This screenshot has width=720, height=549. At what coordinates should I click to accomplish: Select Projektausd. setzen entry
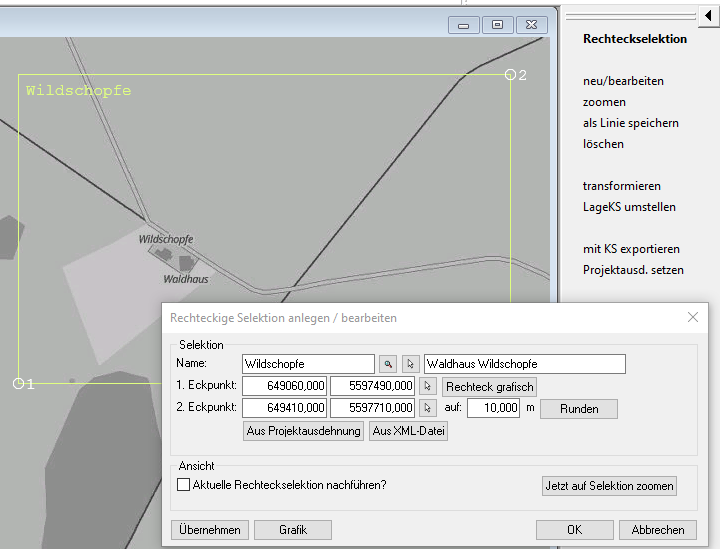click(x=633, y=270)
